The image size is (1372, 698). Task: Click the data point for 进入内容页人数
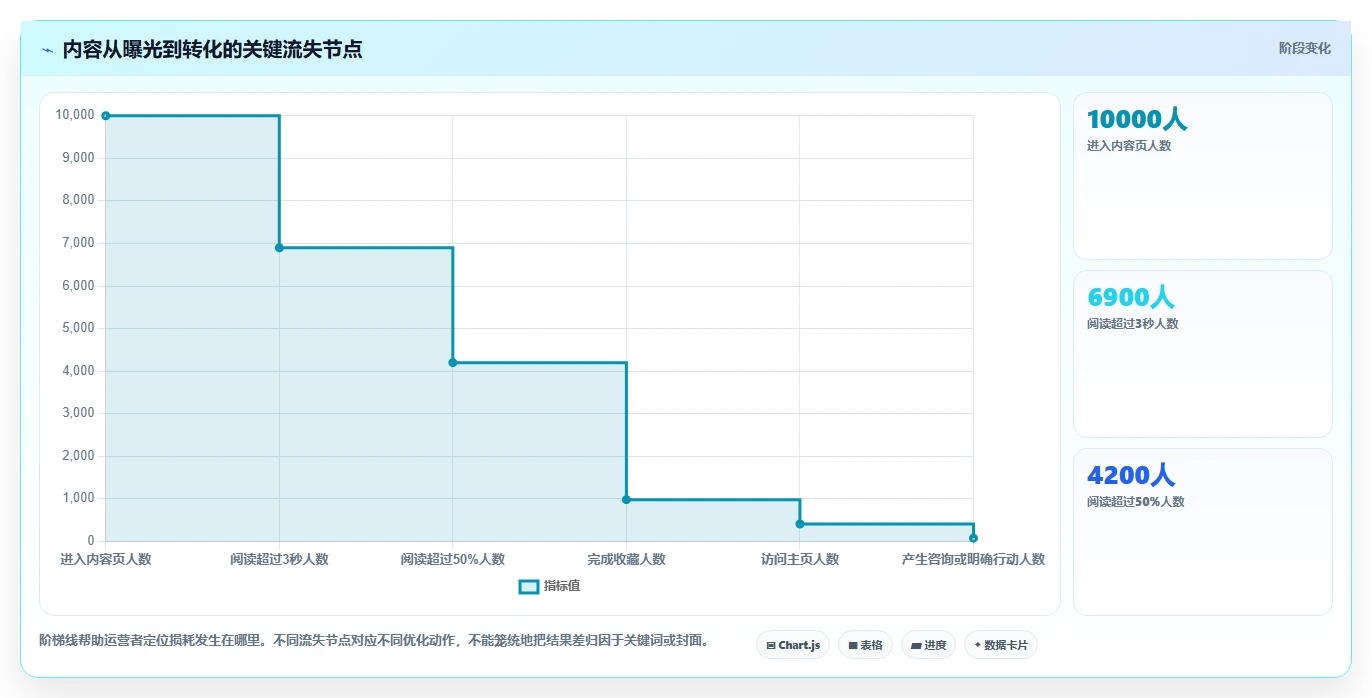[106, 116]
